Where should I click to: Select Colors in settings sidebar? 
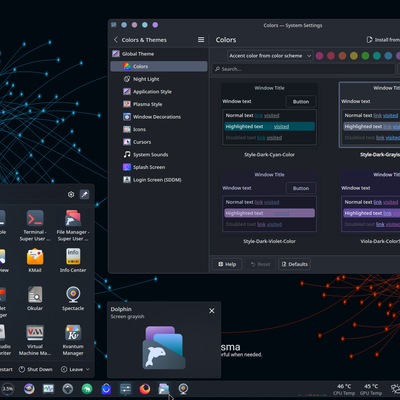click(159, 66)
